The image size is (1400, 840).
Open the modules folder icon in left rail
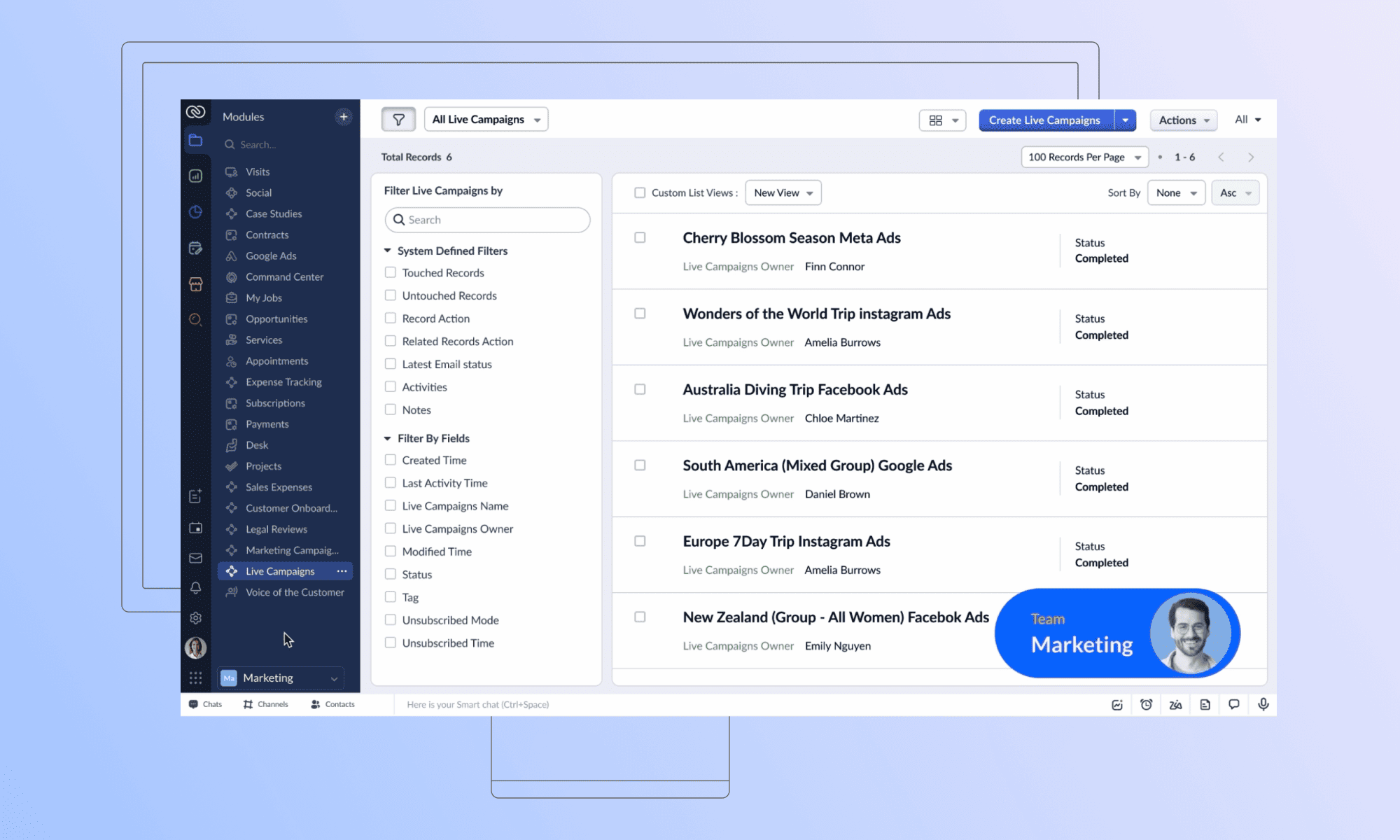point(196,141)
